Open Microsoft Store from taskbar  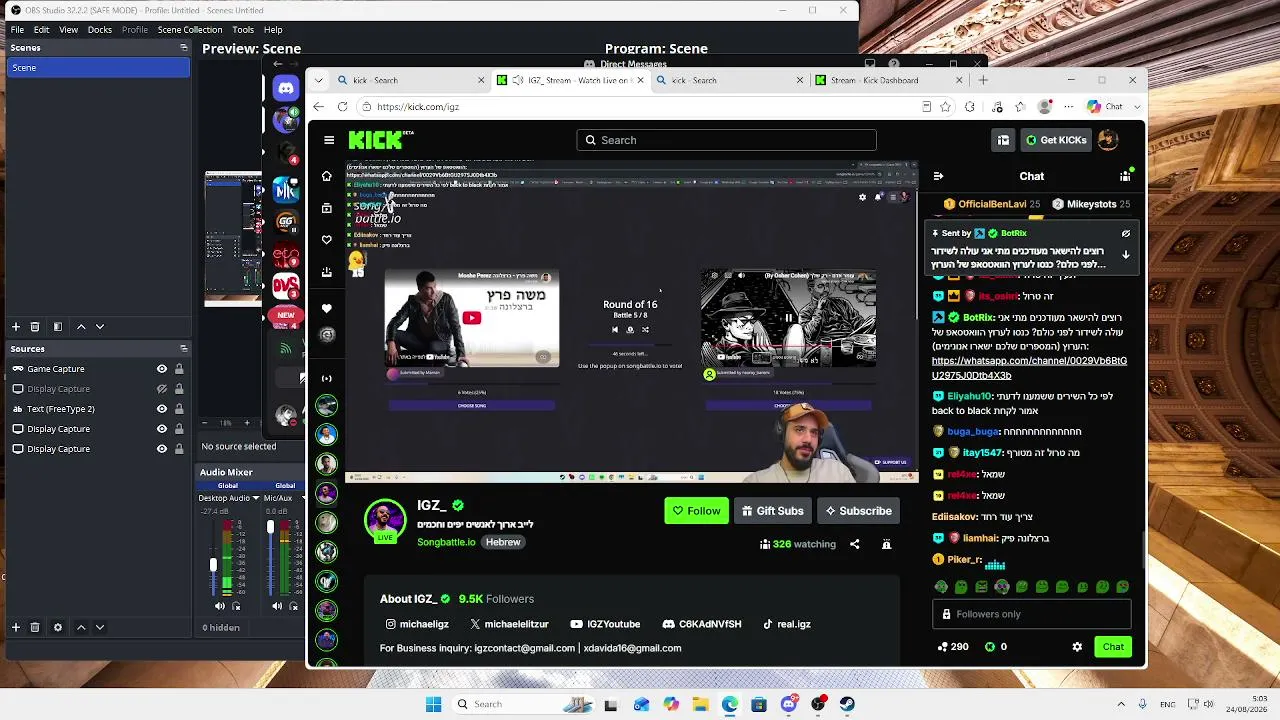click(x=759, y=704)
